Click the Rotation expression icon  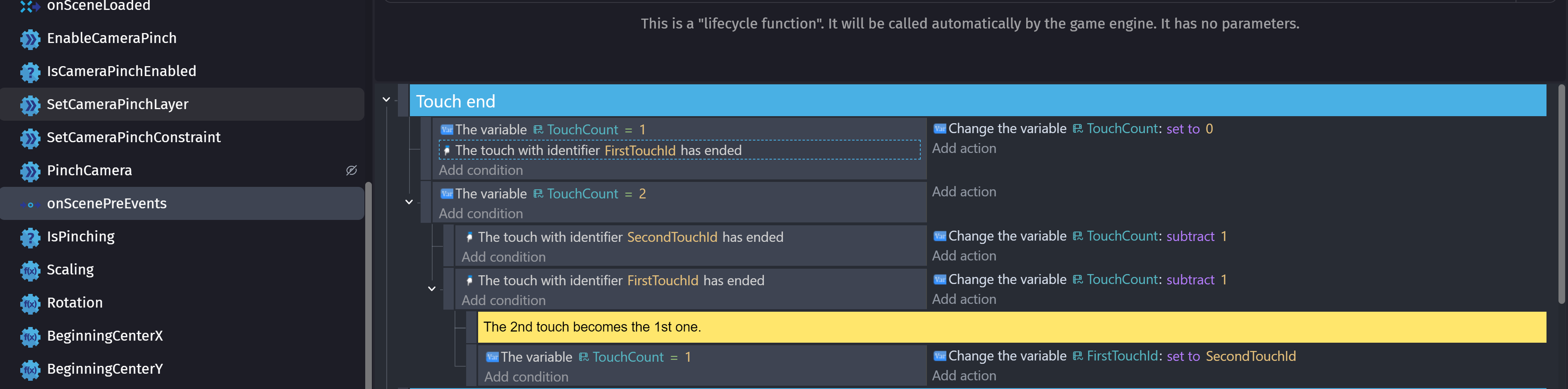pyautogui.click(x=30, y=303)
